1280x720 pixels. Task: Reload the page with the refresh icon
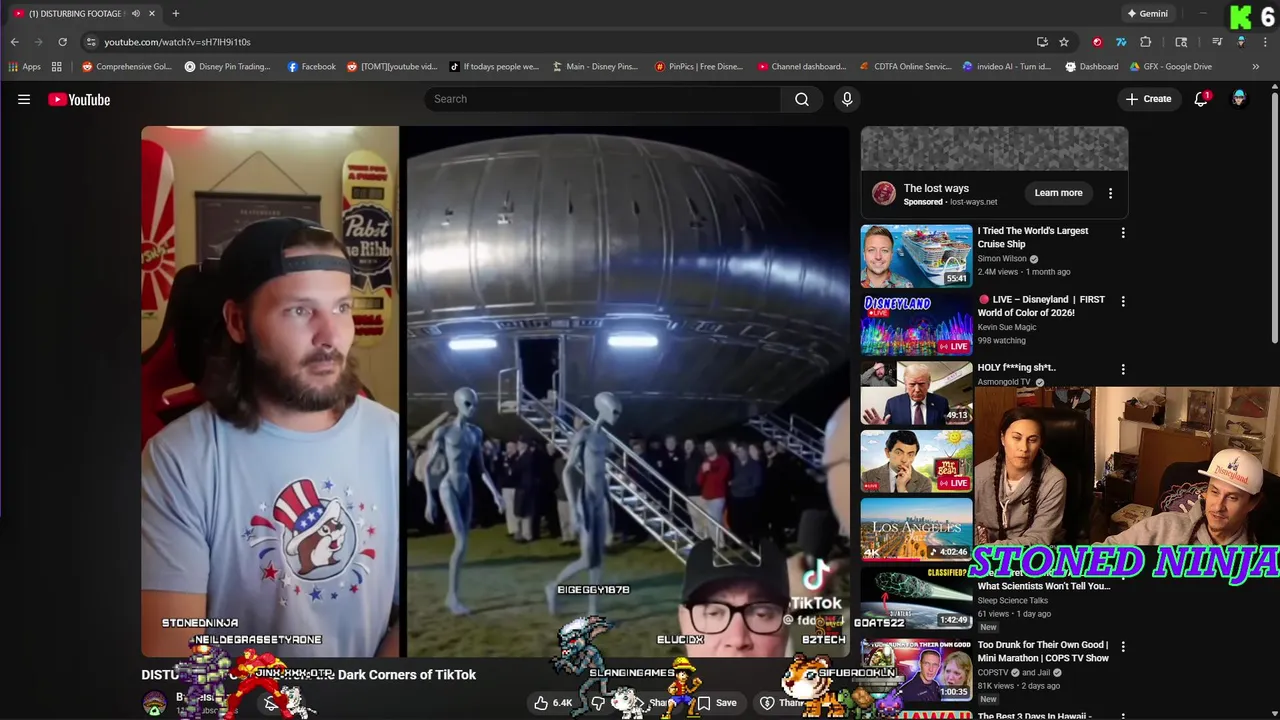tap(62, 42)
